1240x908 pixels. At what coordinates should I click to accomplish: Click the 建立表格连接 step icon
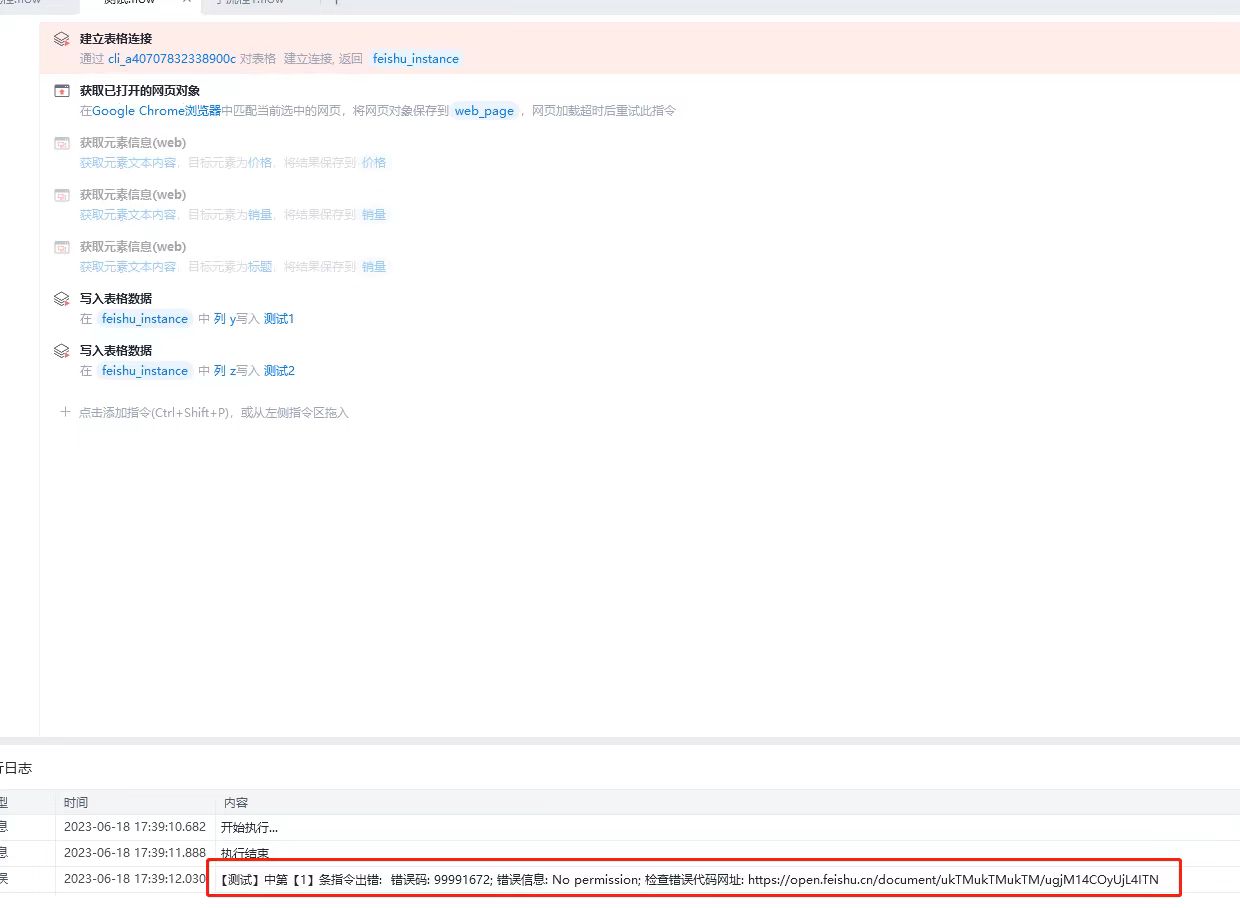click(62, 39)
